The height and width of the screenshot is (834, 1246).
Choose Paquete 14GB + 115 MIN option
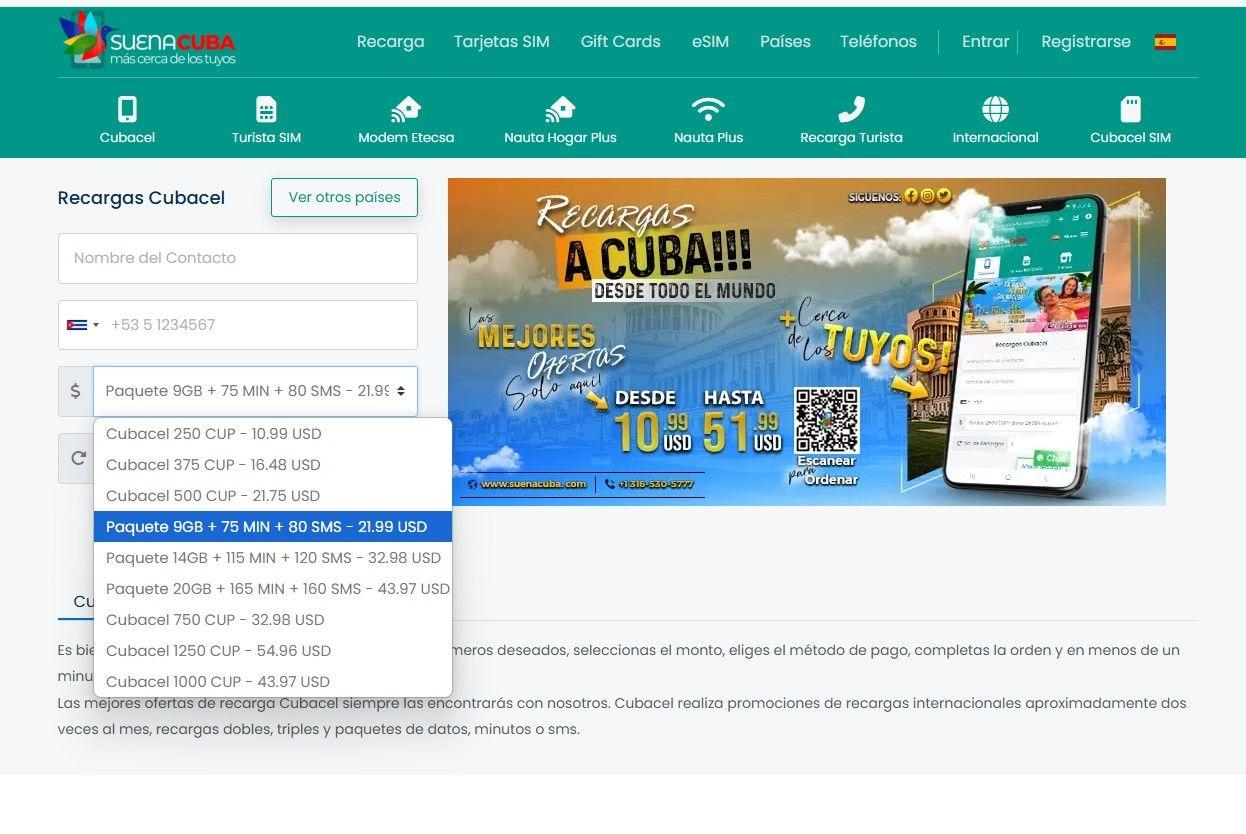(x=273, y=558)
